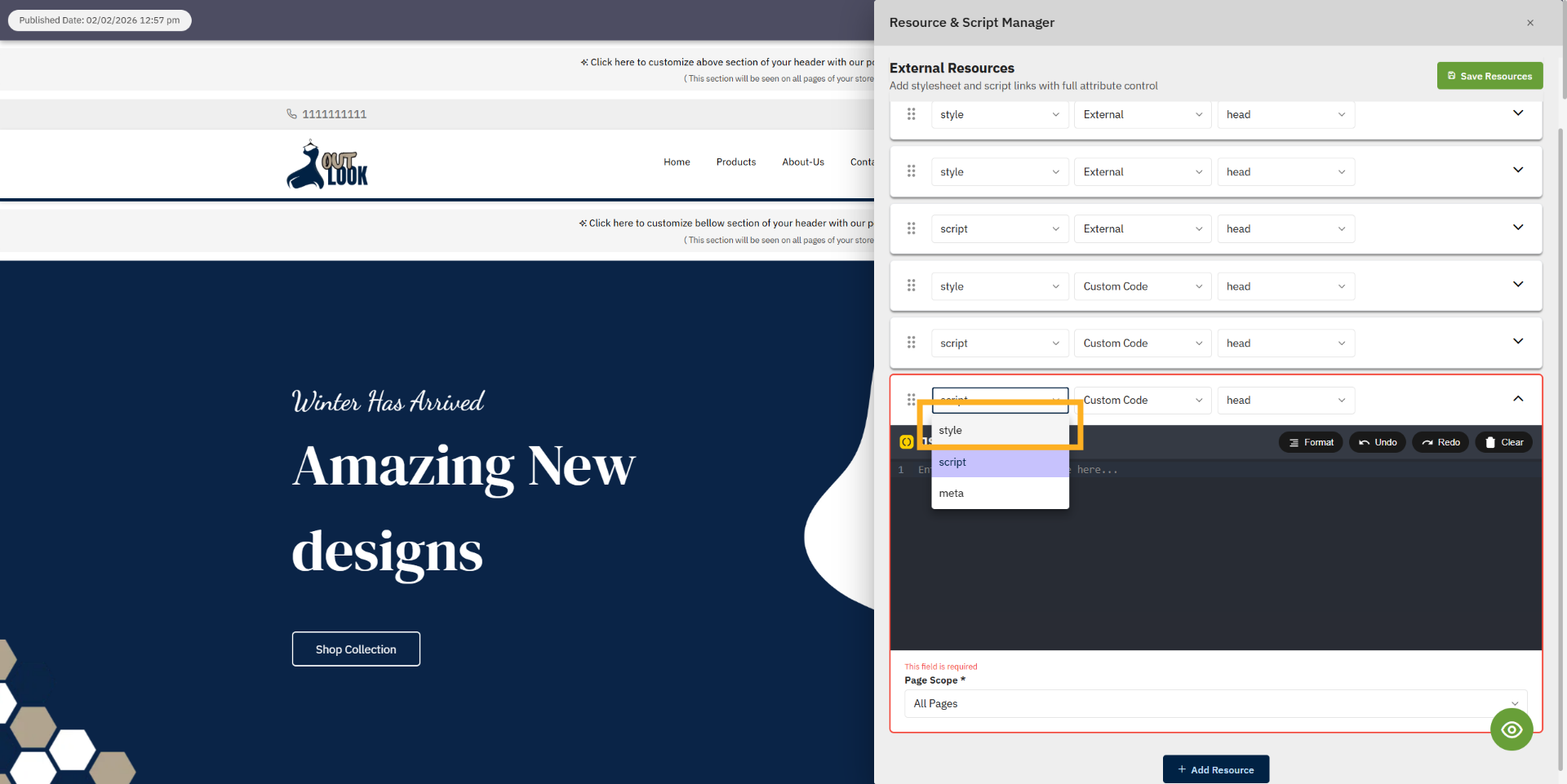Open the head placement dropdown
Viewport: 1567px width, 784px height.
tap(1285, 400)
